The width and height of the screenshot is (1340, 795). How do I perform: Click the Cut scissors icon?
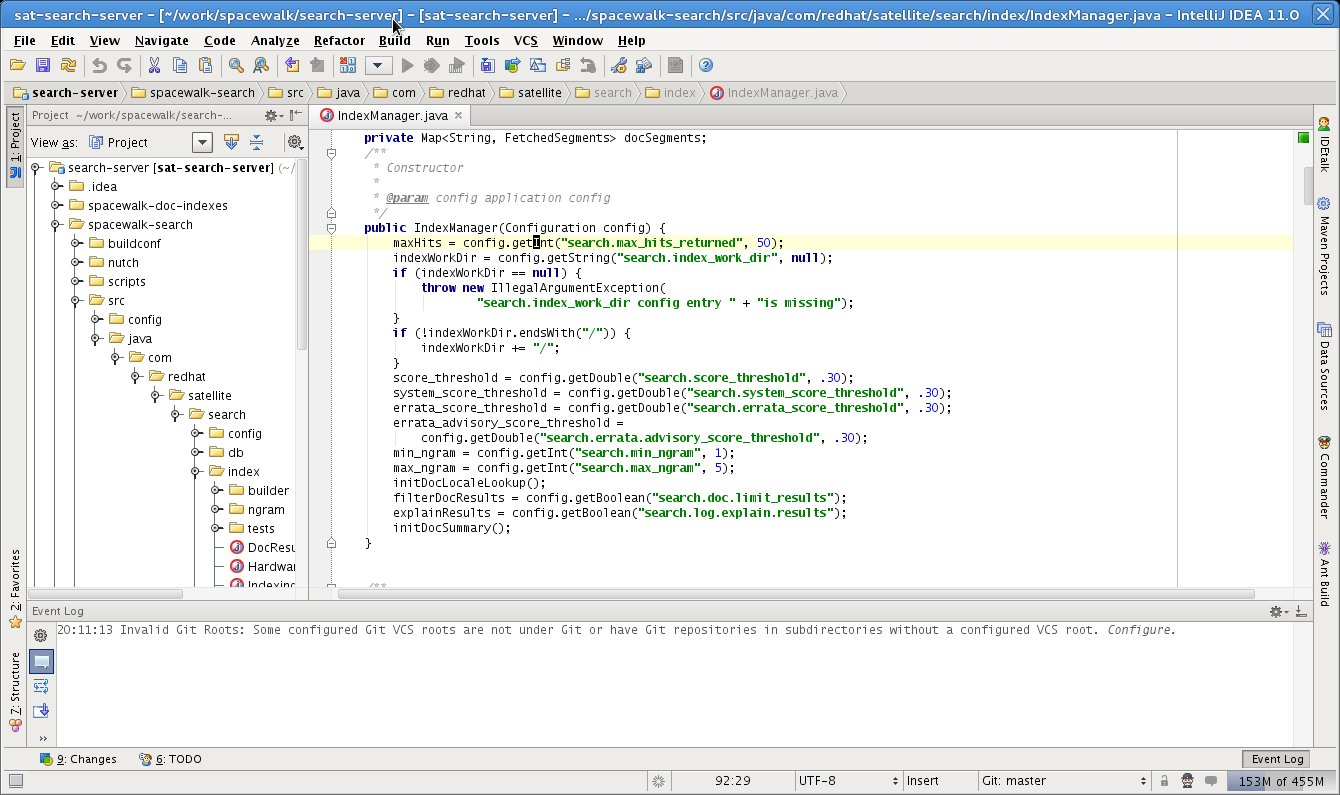click(155, 65)
